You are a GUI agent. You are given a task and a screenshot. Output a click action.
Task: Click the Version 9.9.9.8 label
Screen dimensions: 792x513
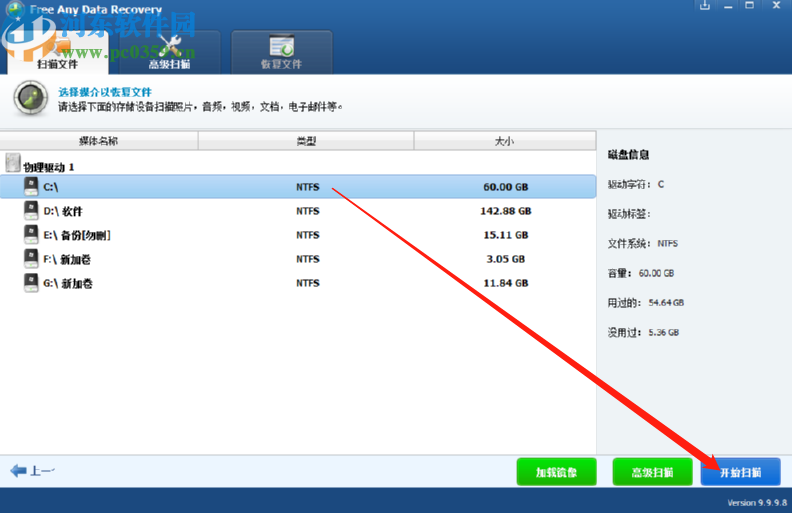click(x=757, y=502)
